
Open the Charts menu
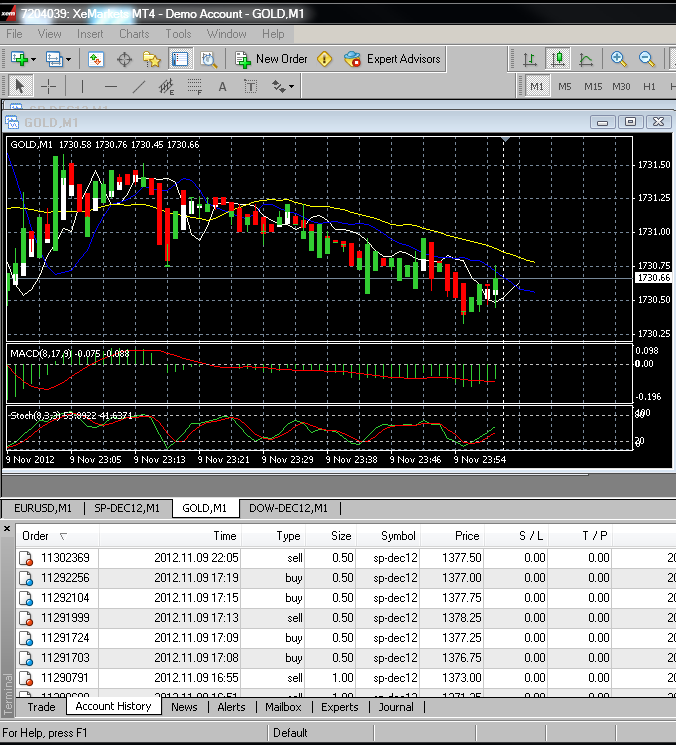134,34
